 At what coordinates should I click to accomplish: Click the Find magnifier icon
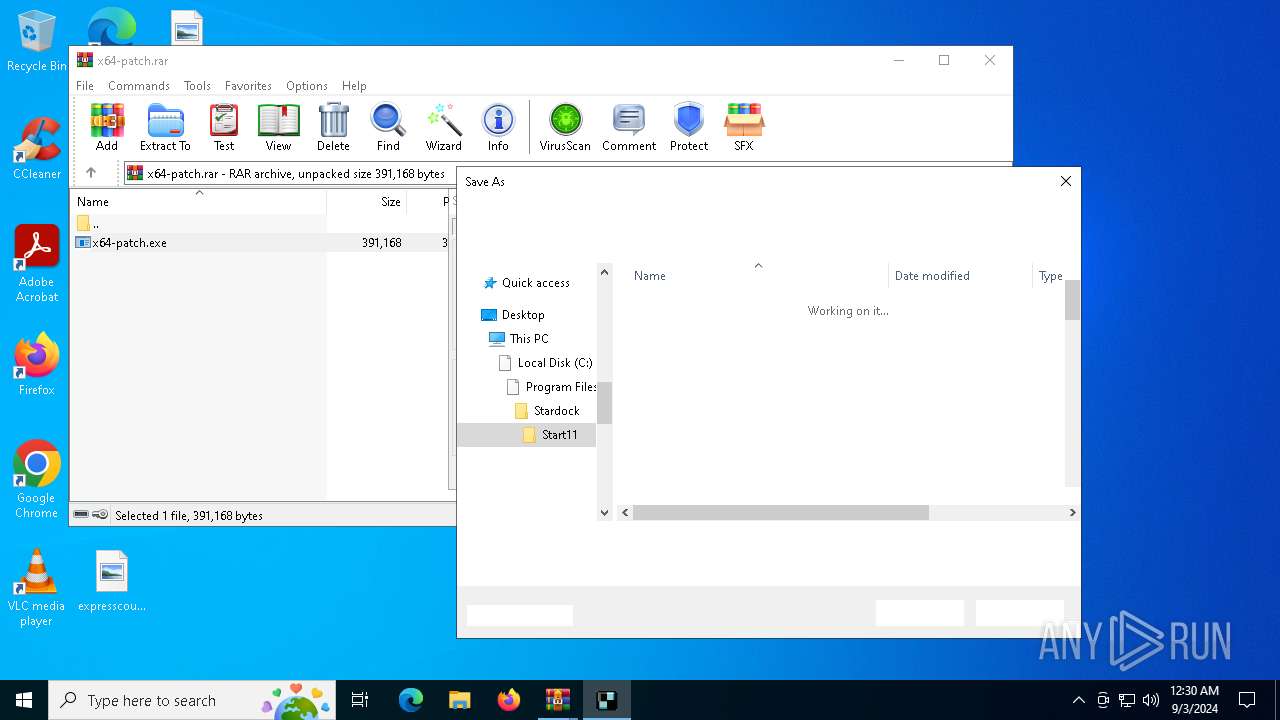tap(388, 127)
